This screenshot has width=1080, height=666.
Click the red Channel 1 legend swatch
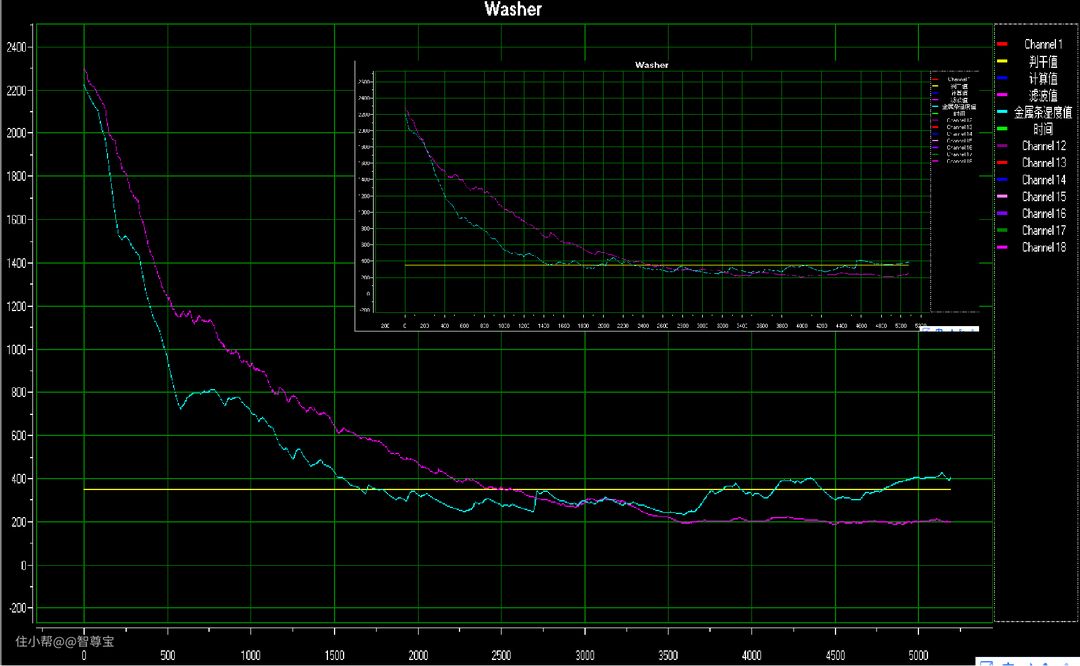1002,44
